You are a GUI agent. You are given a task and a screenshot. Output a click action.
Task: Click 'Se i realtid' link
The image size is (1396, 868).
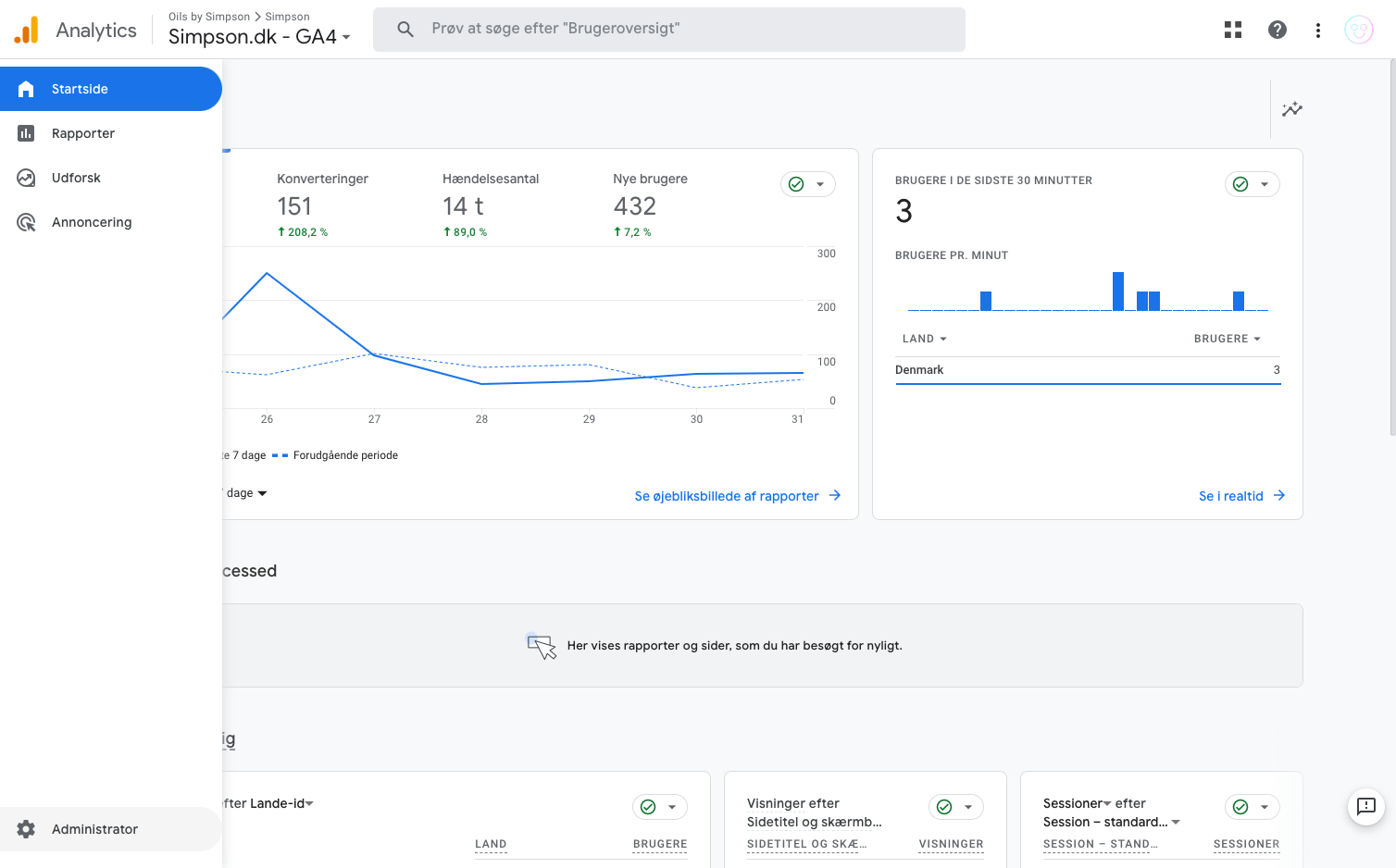(x=1242, y=496)
